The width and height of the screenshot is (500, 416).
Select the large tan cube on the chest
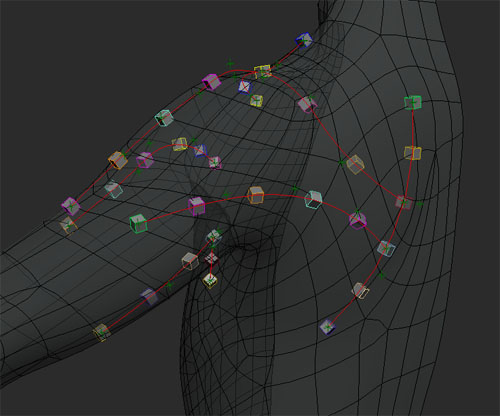pos(355,164)
